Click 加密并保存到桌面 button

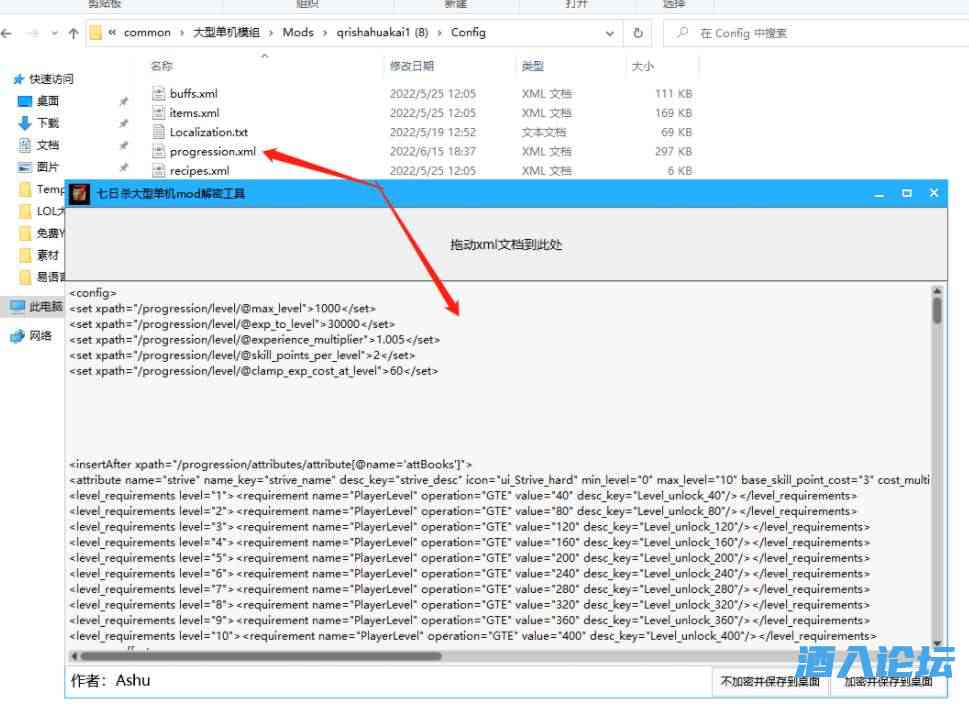(x=888, y=681)
